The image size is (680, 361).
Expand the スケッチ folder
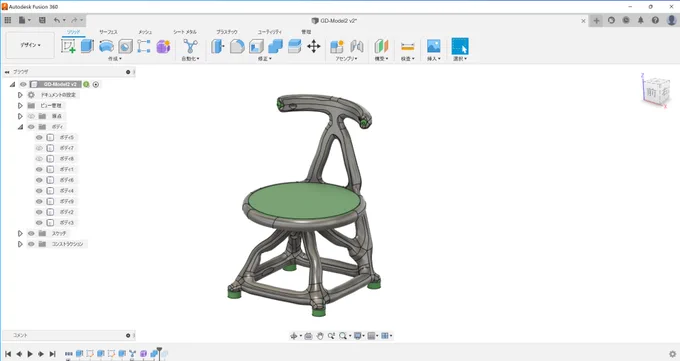click(x=20, y=233)
